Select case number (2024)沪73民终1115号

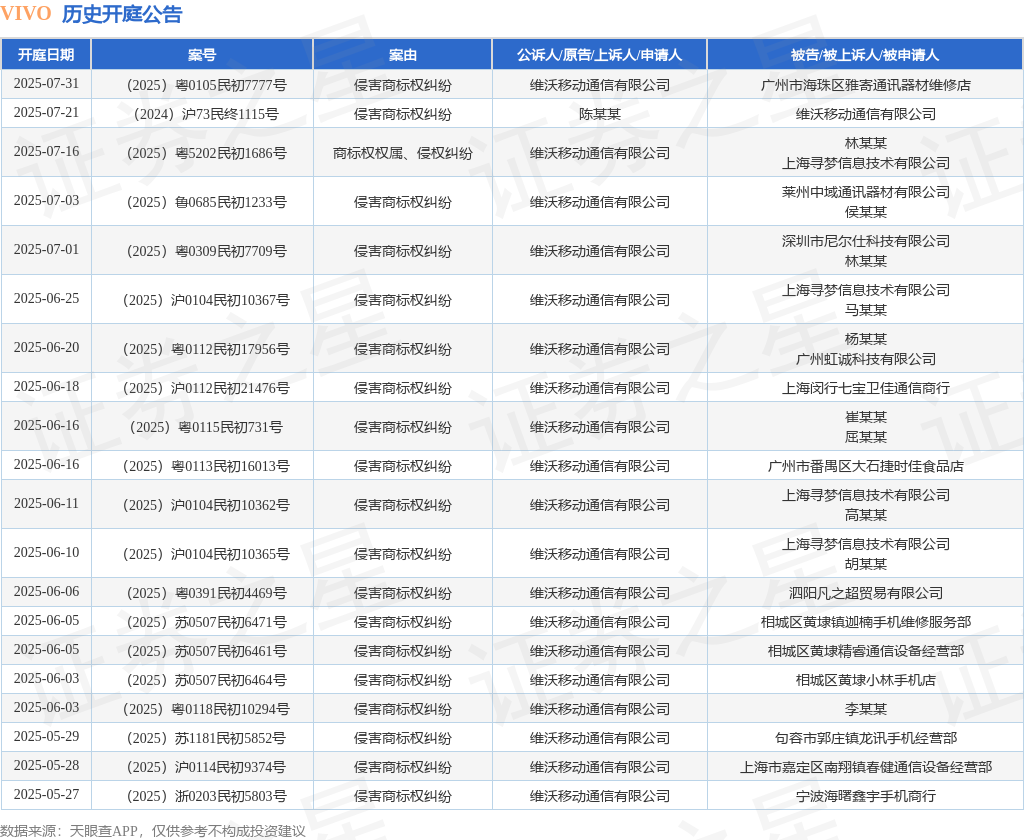pyautogui.click(x=206, y=114)
